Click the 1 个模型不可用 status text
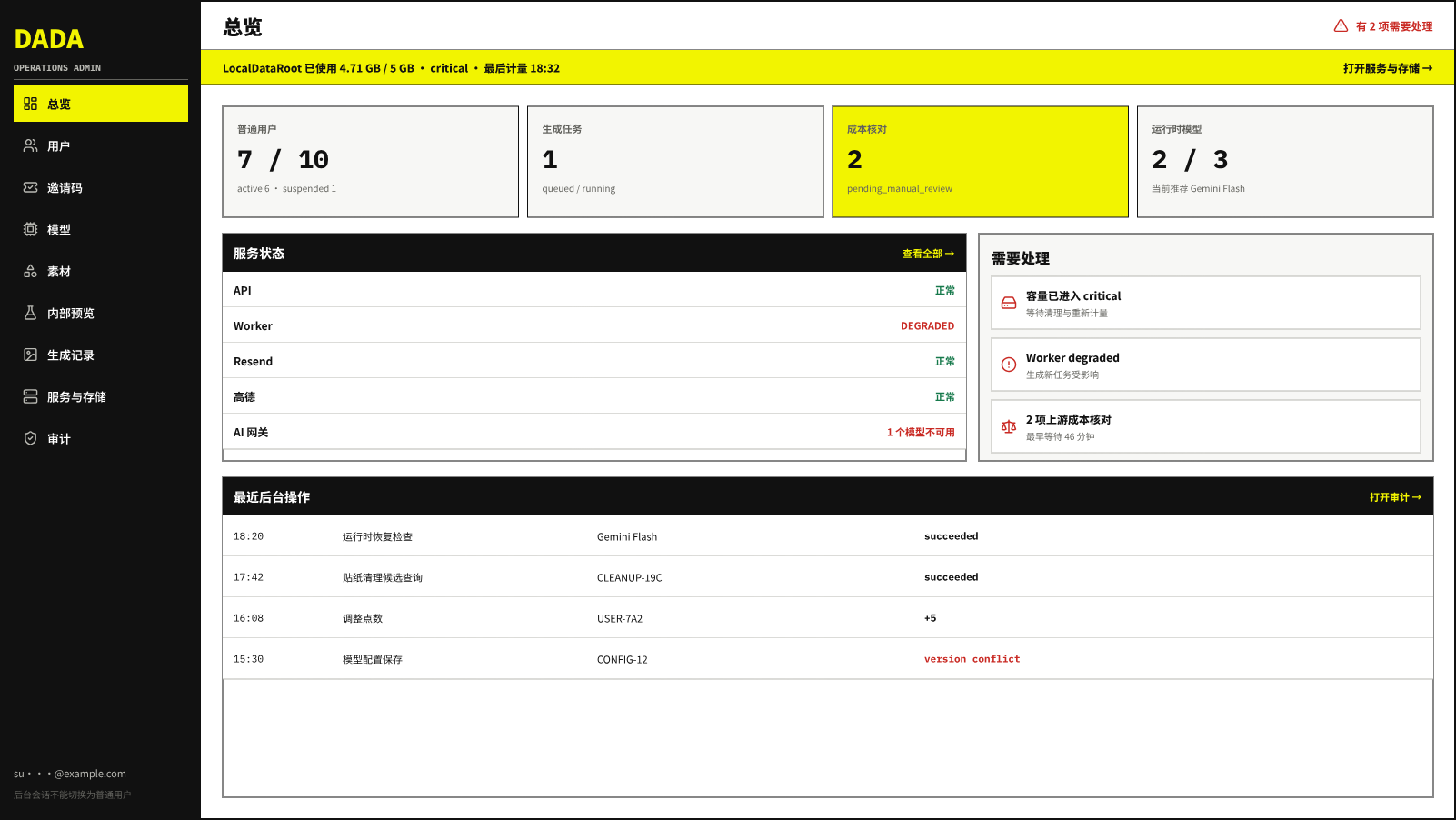The height and width of the screenshot is (820, 1456). click(x=921, y=432)
